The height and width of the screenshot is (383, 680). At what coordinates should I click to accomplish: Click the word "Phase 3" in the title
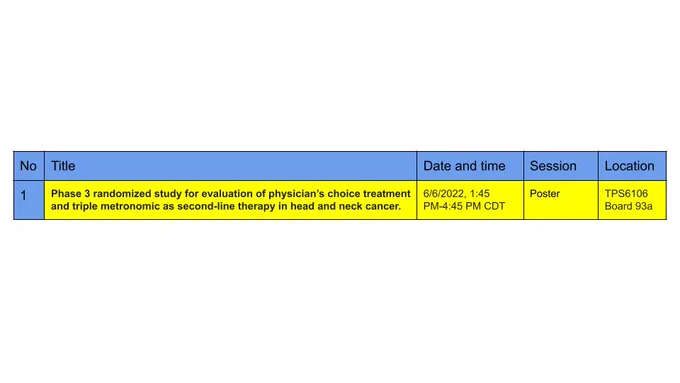point(70,194)
